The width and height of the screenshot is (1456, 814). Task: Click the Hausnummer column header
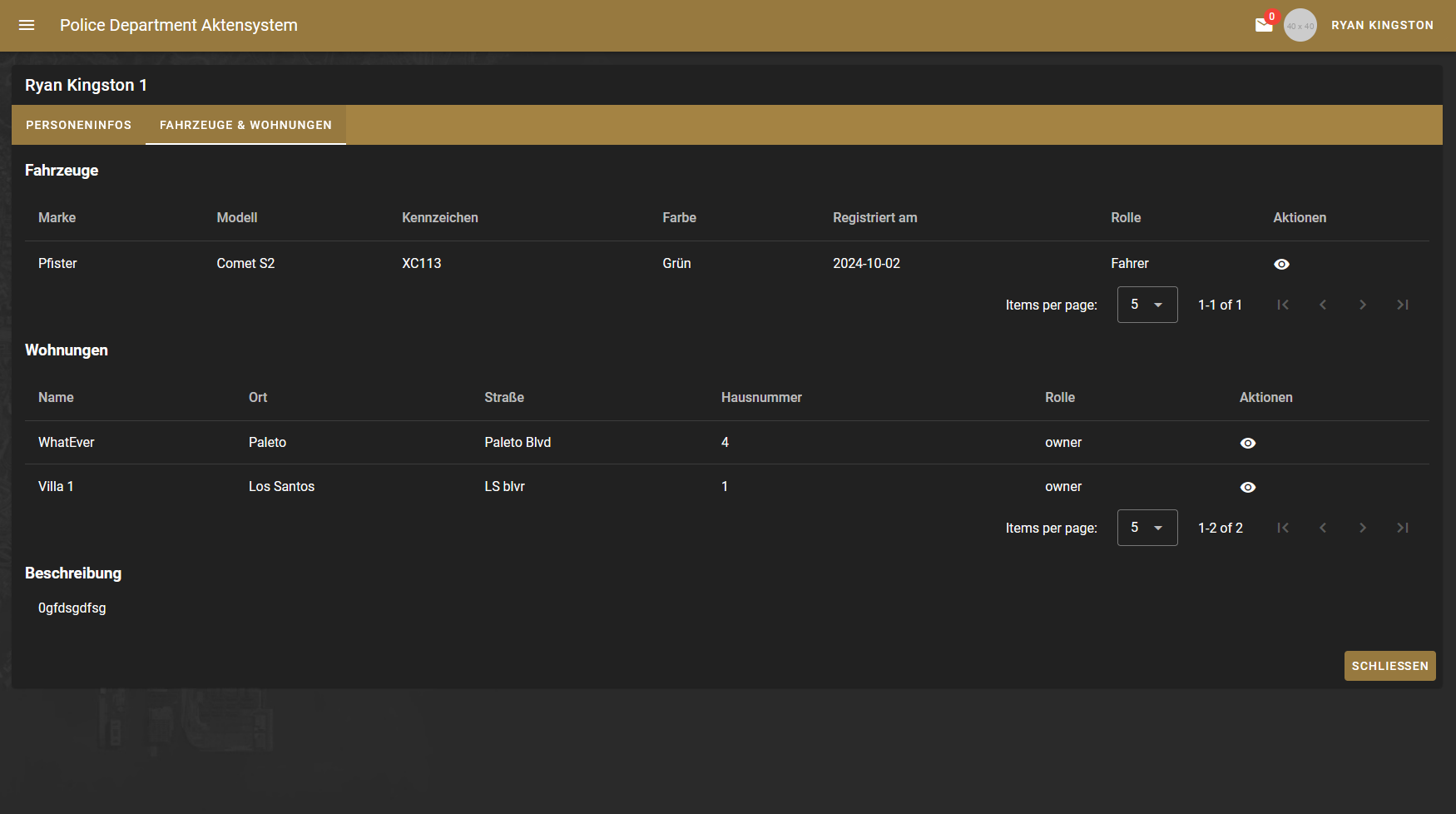click(x=761, y=397)
